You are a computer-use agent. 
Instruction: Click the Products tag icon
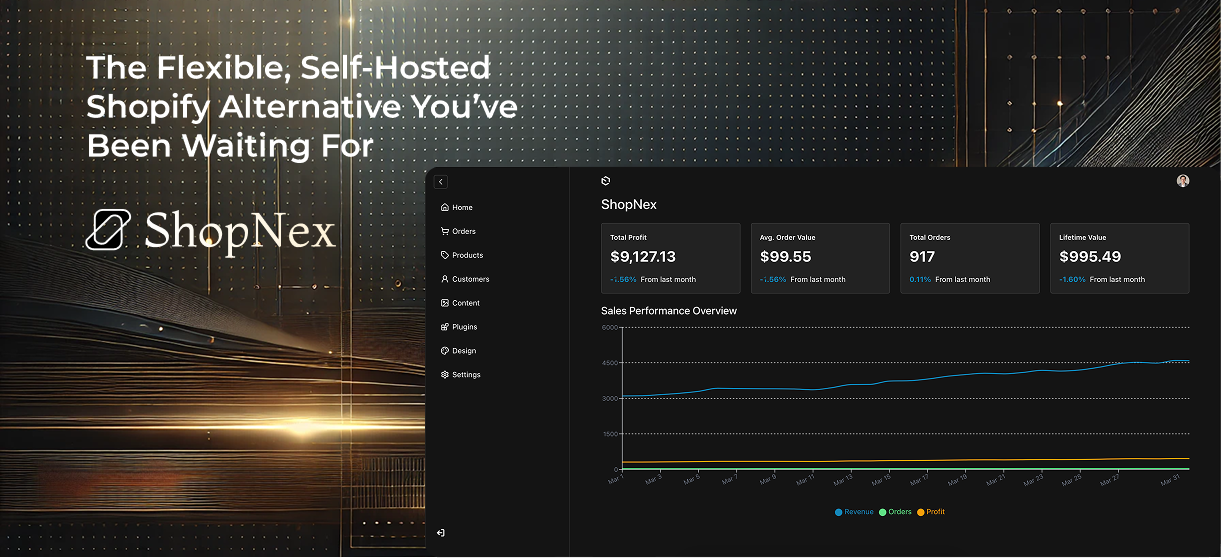tap(445, 255)
